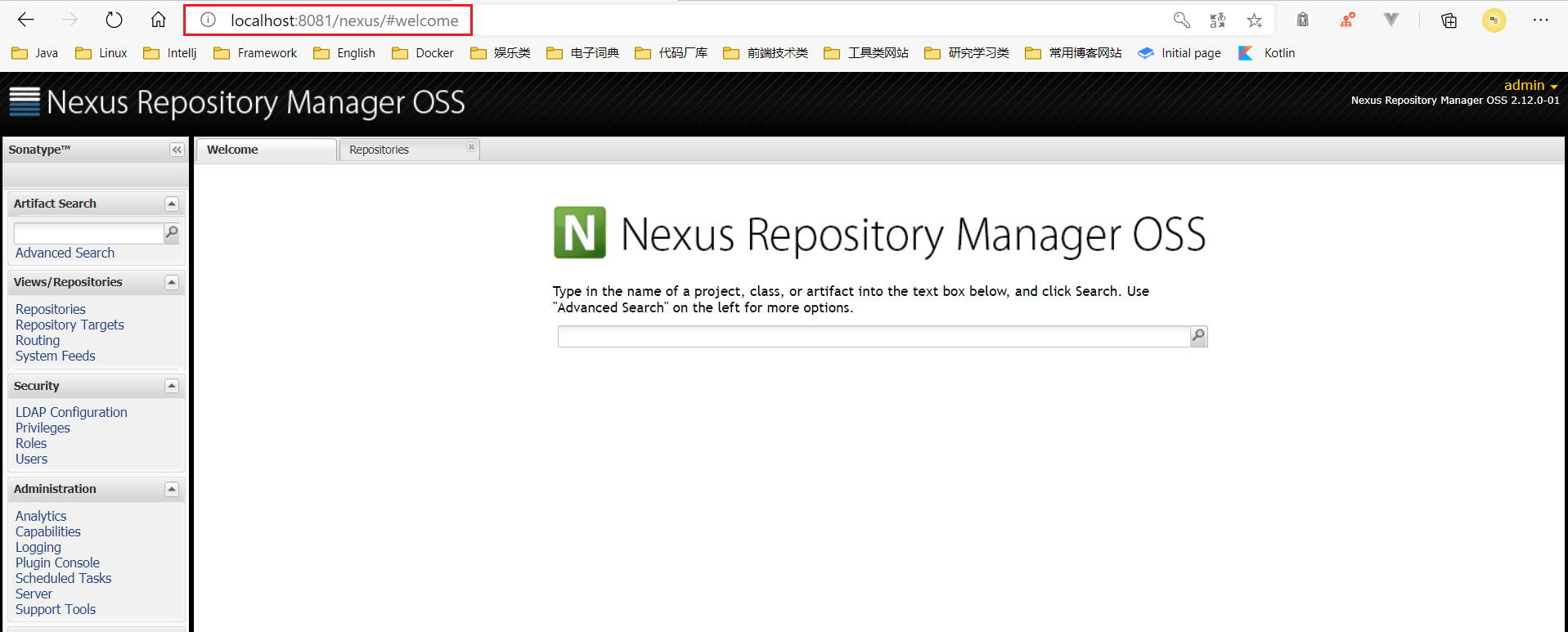This screenshot has width=1568, height=632.
Task: Add this page to favorites with star icon
Action: pyautogui.click(x=1255, y=20)
